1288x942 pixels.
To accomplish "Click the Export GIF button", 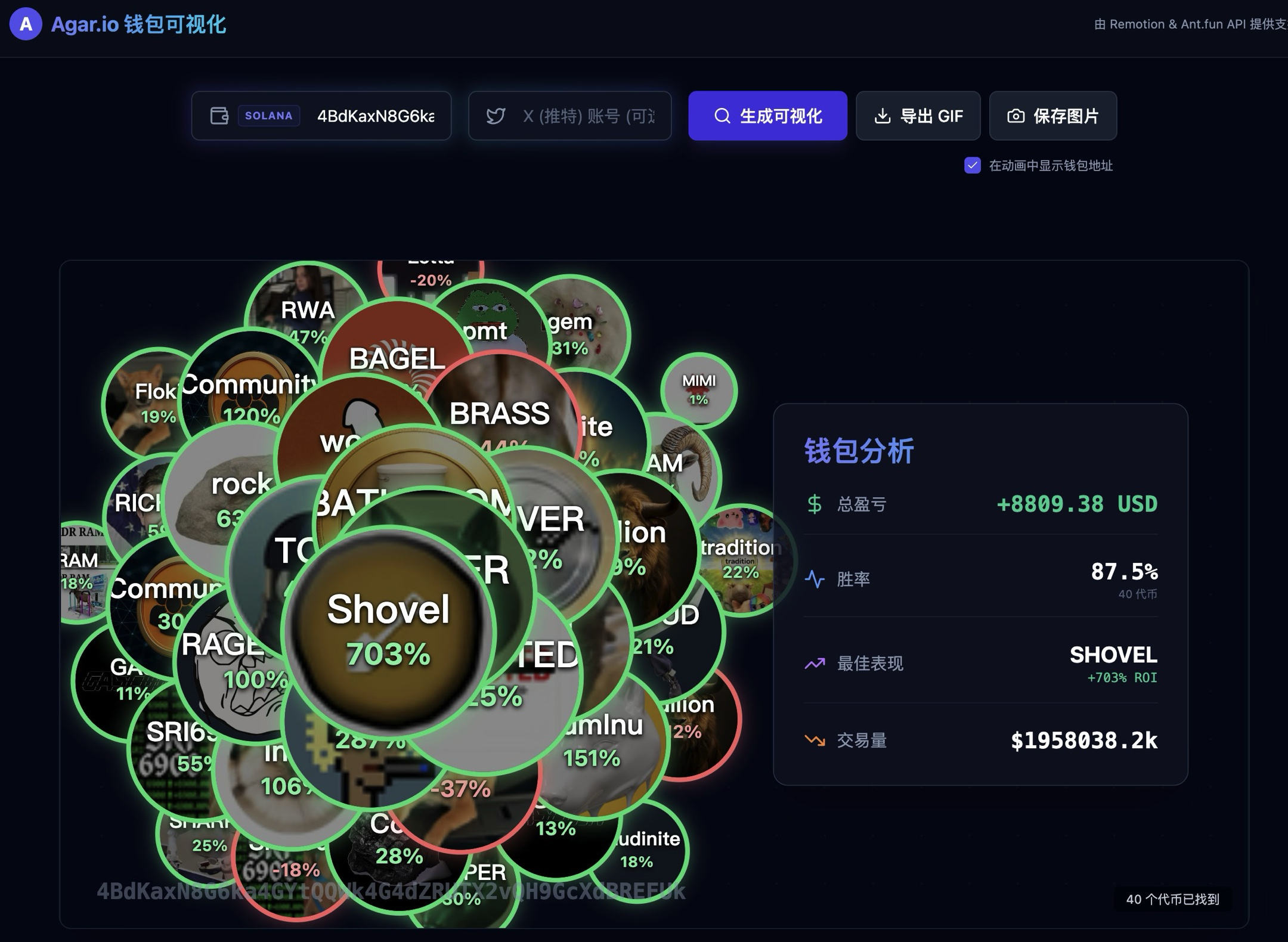I will tap(918, 116).
